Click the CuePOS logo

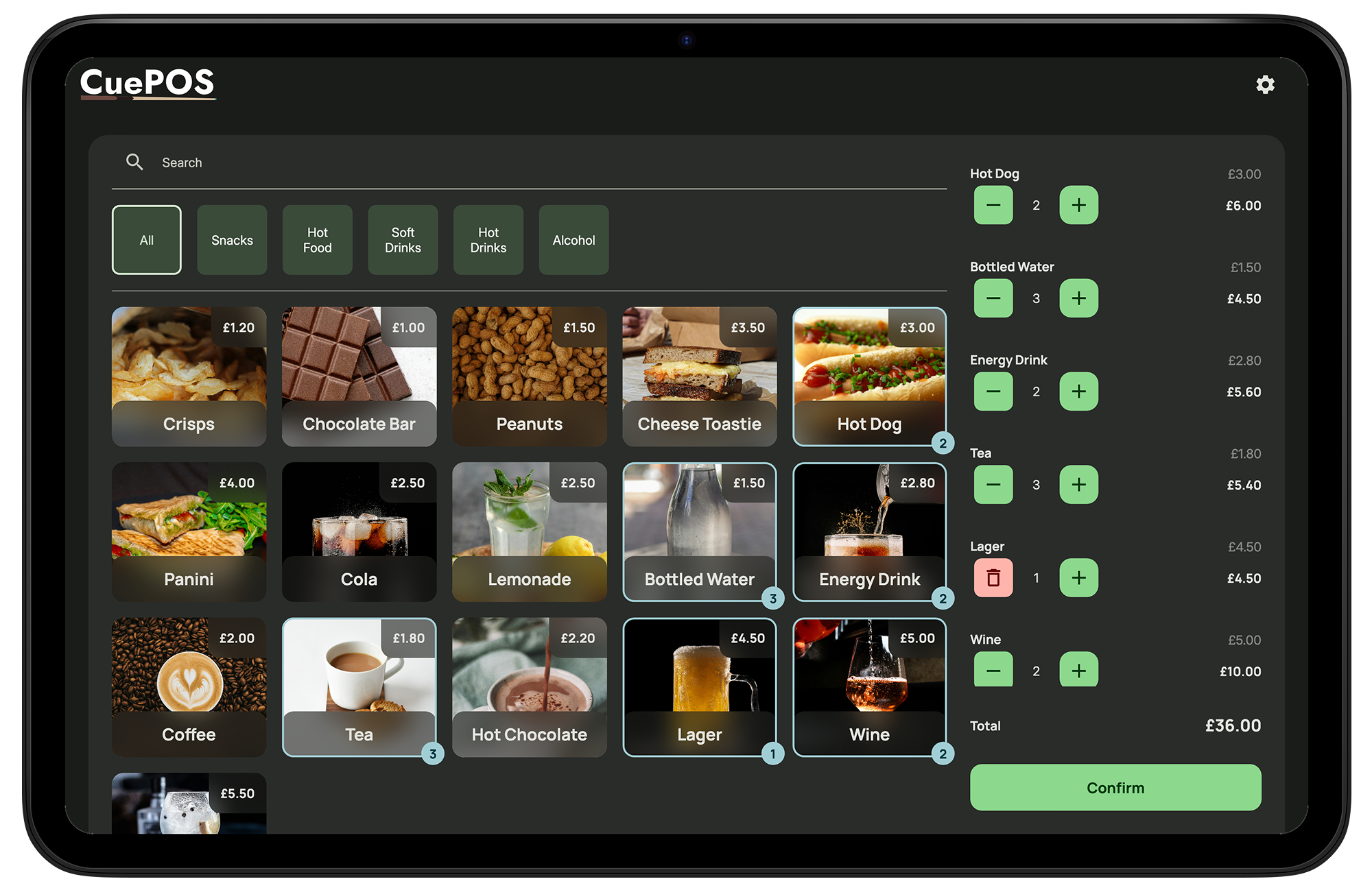point(147,83)
